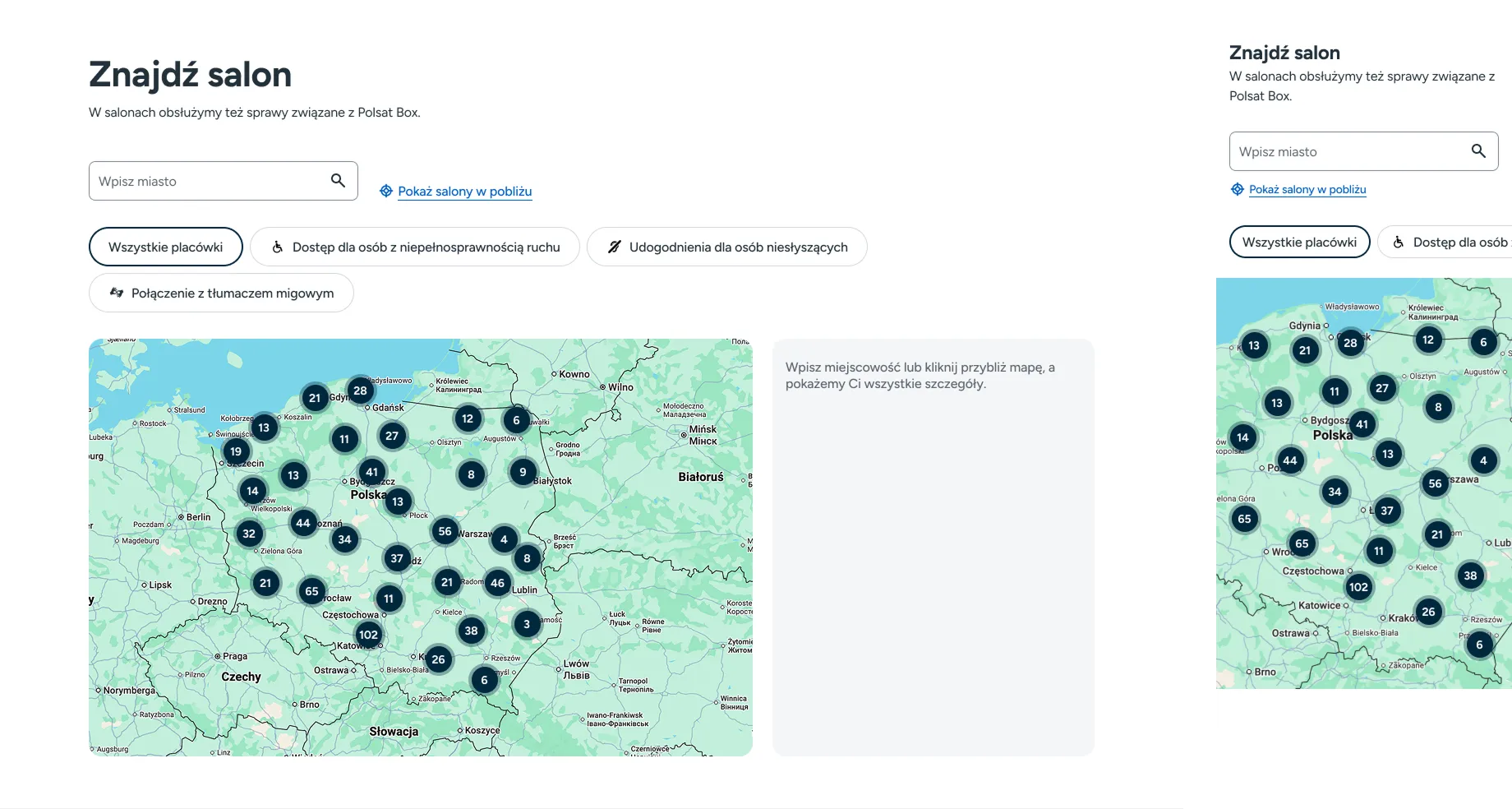Click the 28 cluster near Gdańsk
1512x809 pixels.
point(360,391)
